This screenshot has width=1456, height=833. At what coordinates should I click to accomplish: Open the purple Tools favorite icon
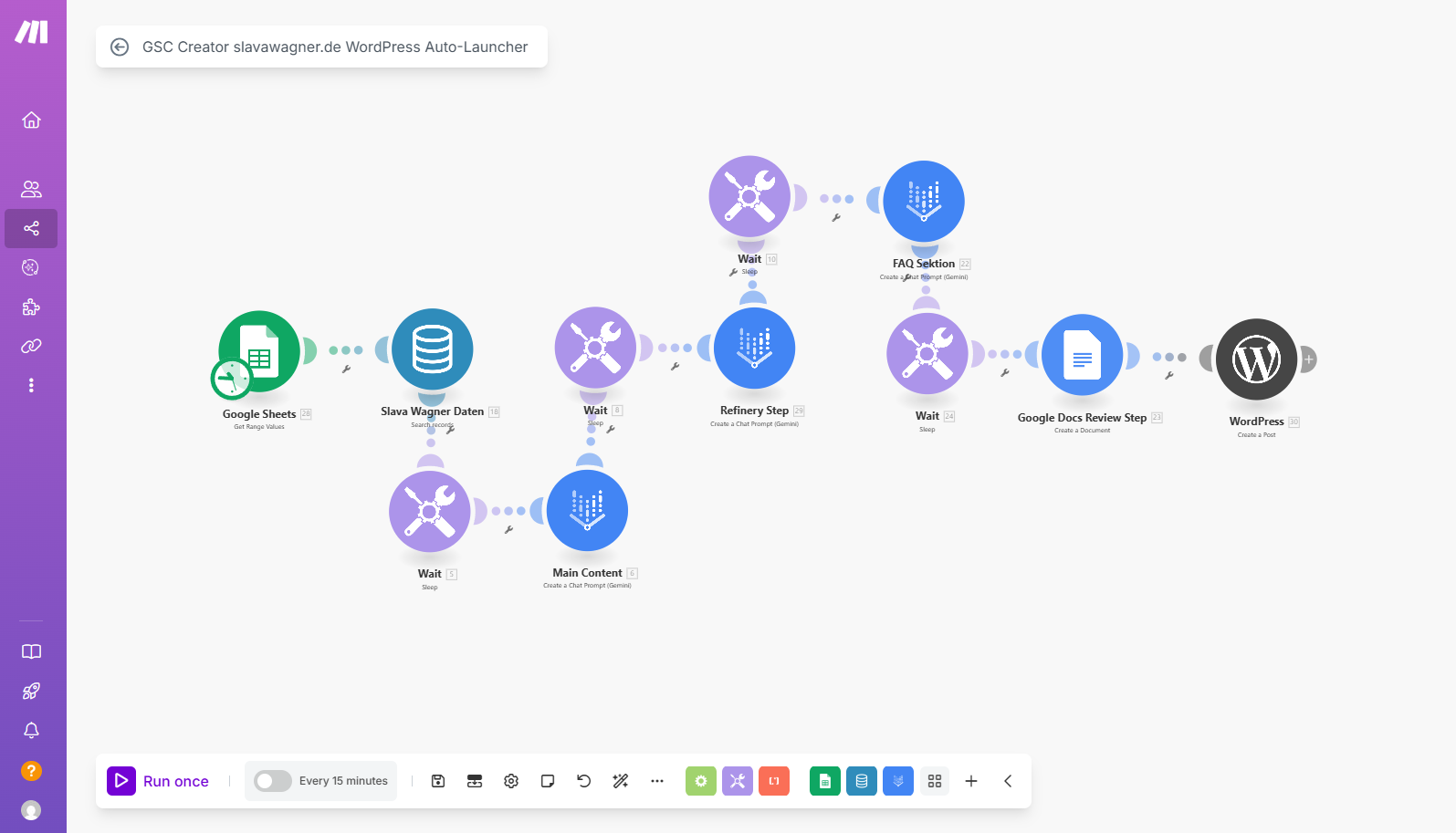click(738, 781)
